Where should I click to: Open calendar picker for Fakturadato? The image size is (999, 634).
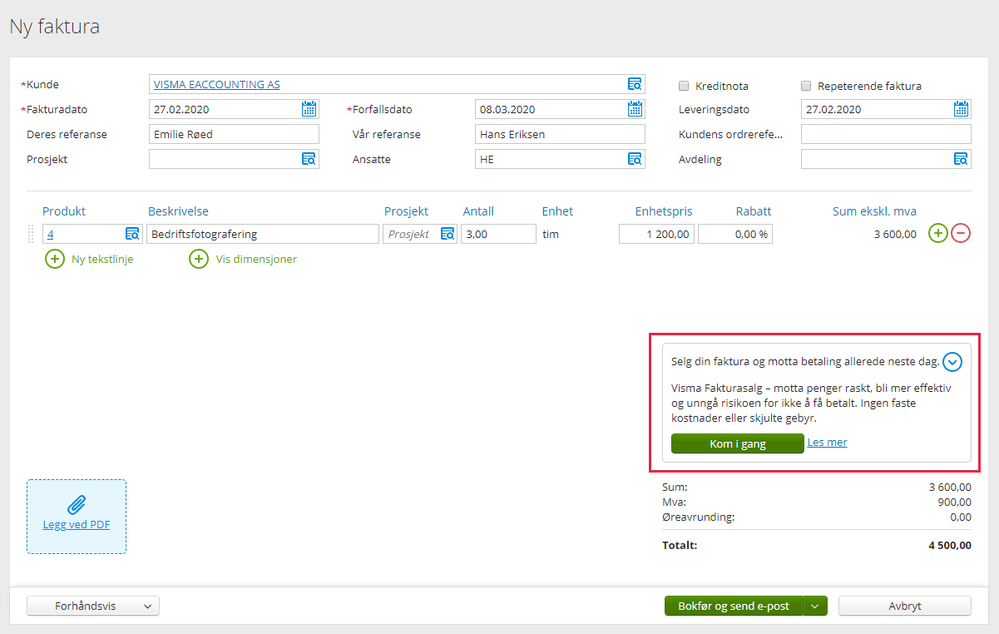click(309, 109)
